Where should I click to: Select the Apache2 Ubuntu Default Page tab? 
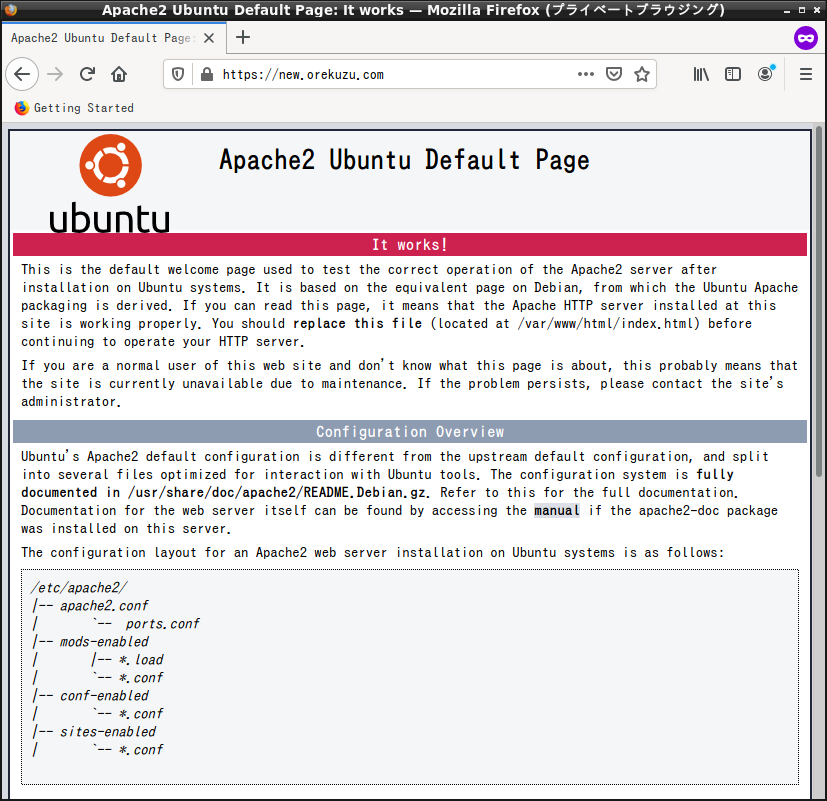(x=114, y=38)
